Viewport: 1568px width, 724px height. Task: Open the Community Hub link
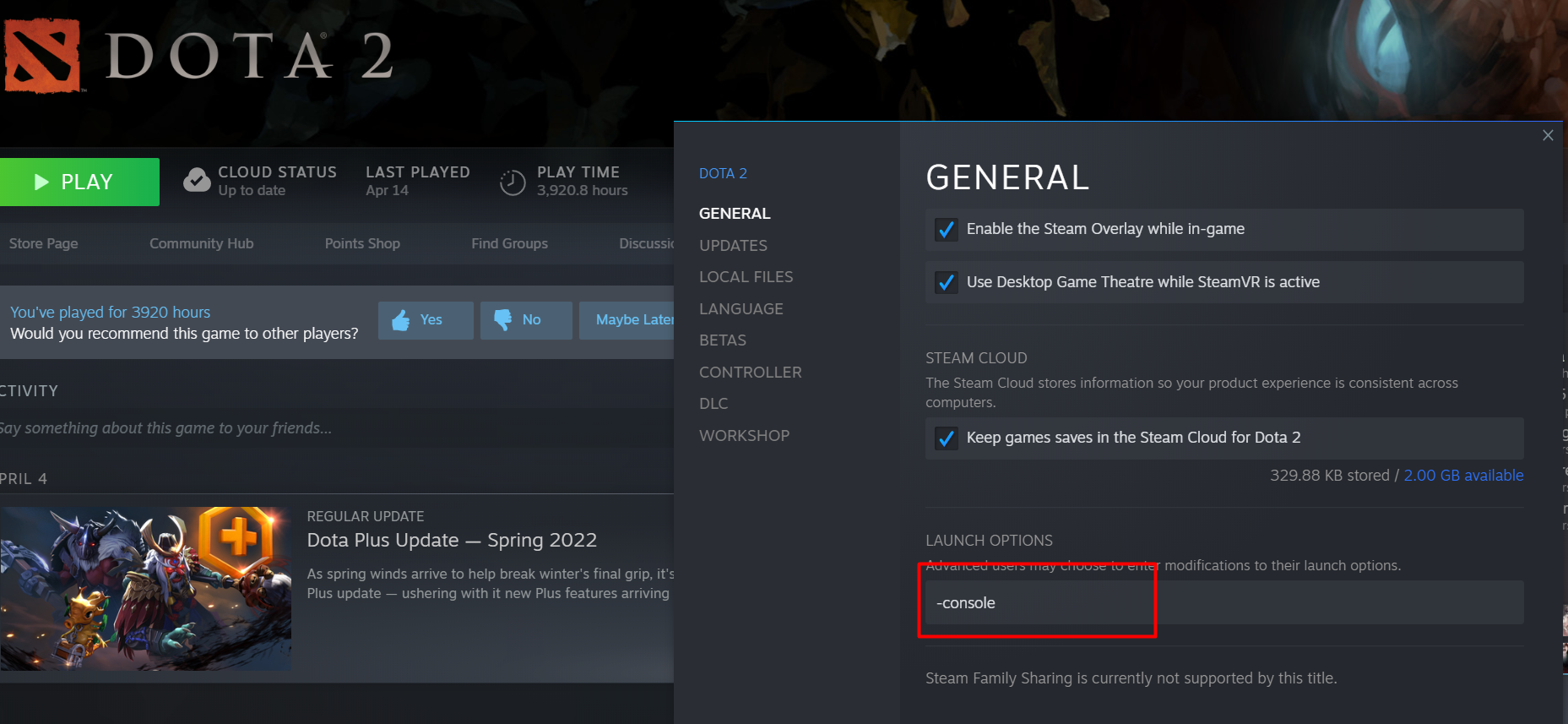pyautogui.click(x=202, y=244)
